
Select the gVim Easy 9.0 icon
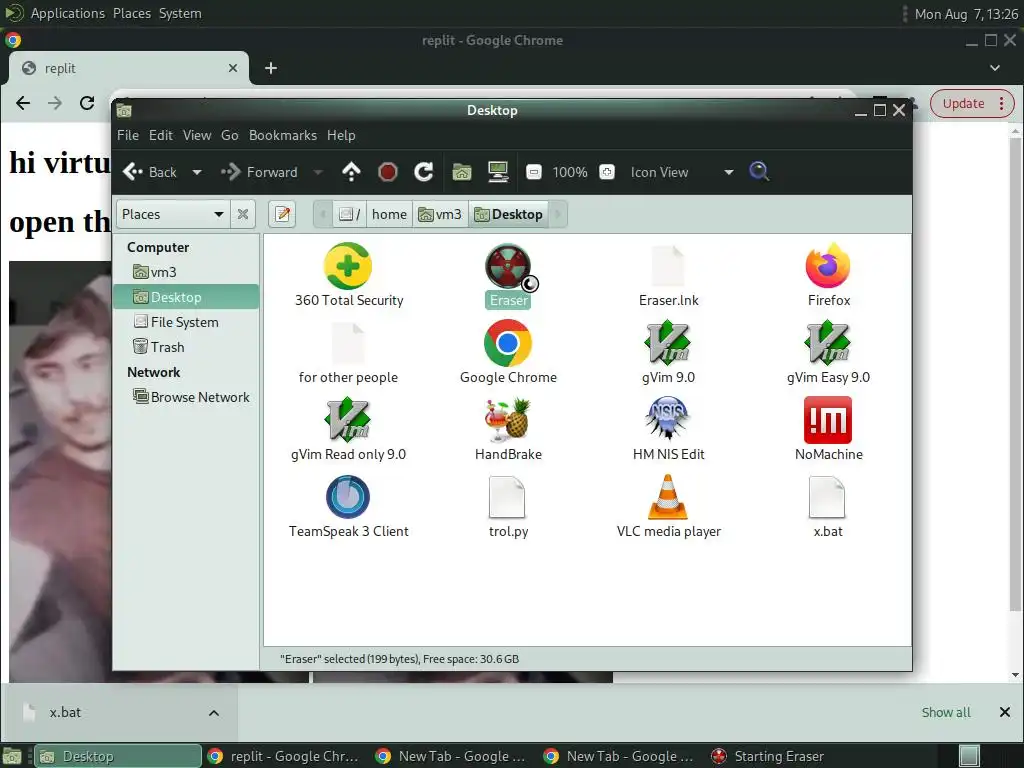coord(828,344)
